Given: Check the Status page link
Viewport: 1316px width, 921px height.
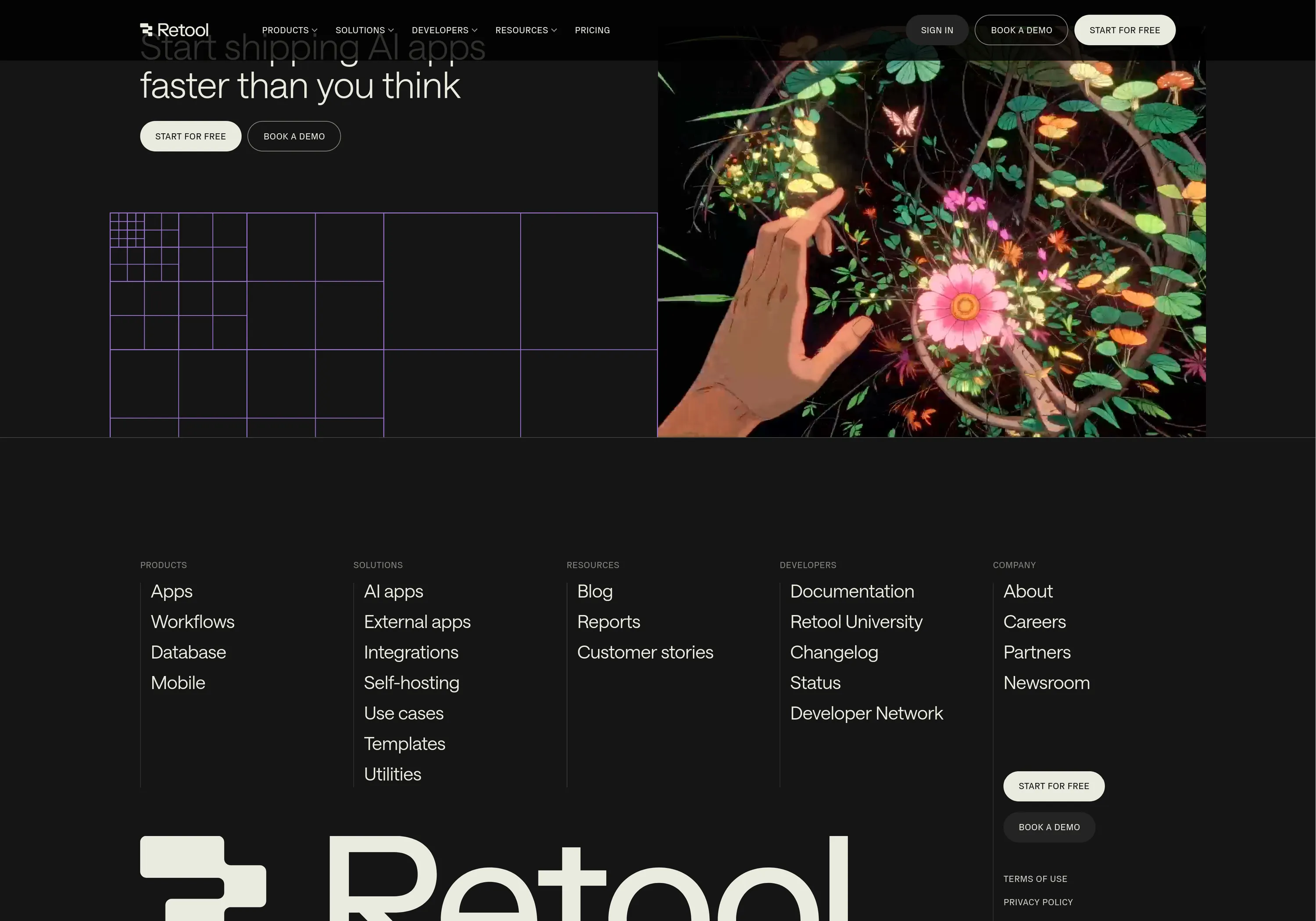Looking at the screenshot, I should click(x=815, y=682).
